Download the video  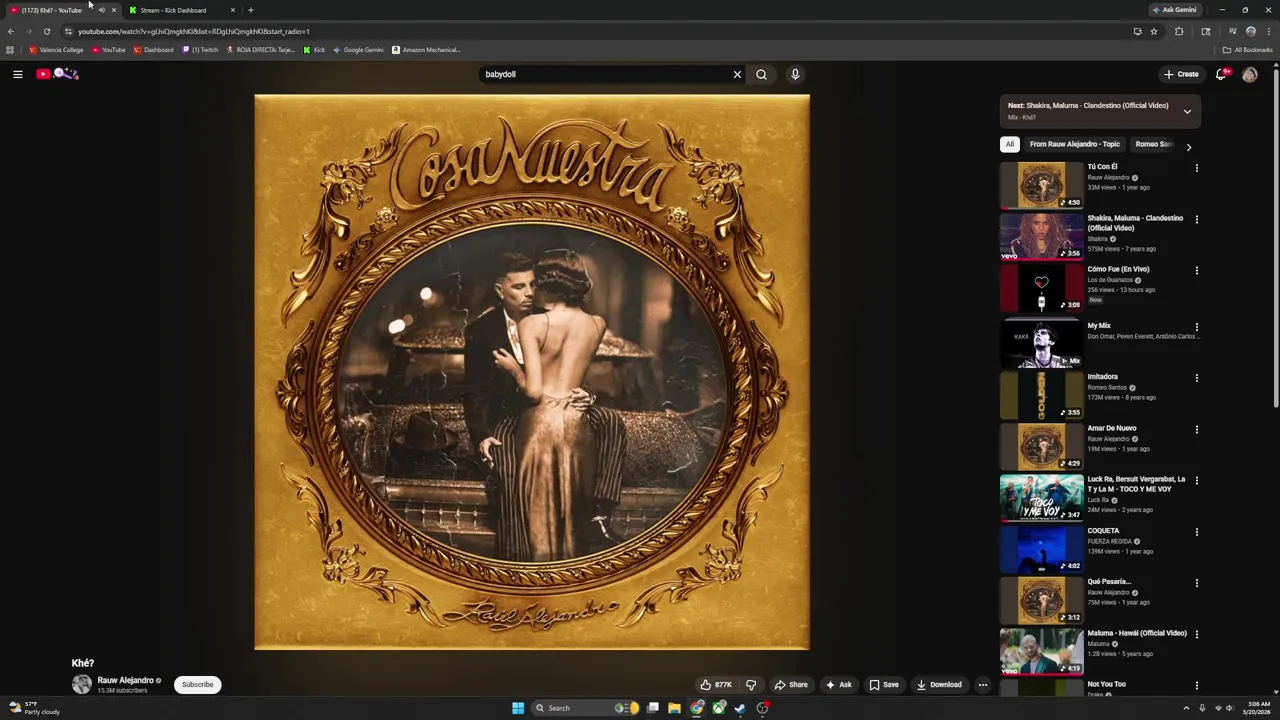pos(939,685)
